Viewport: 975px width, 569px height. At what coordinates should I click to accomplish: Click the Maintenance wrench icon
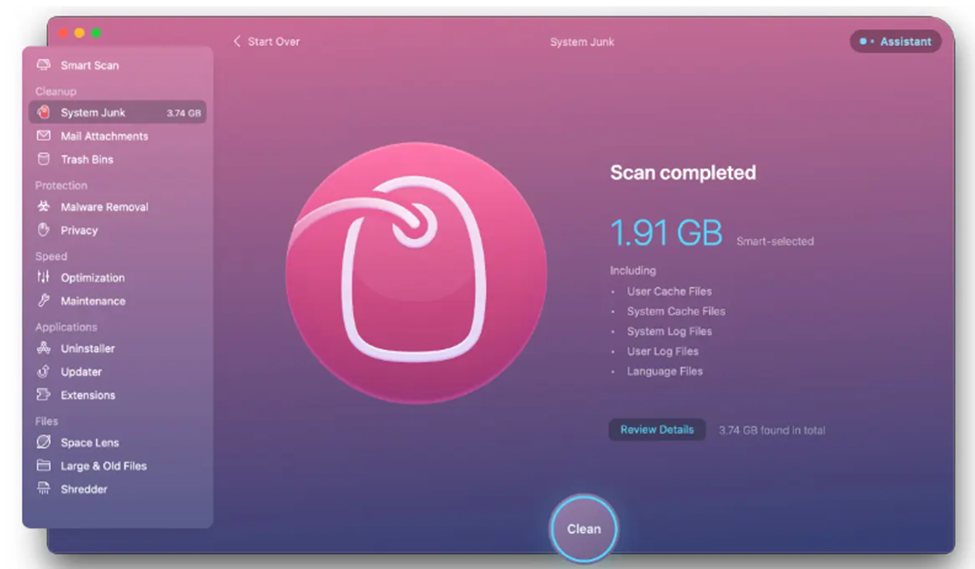[x=44, y=301]
